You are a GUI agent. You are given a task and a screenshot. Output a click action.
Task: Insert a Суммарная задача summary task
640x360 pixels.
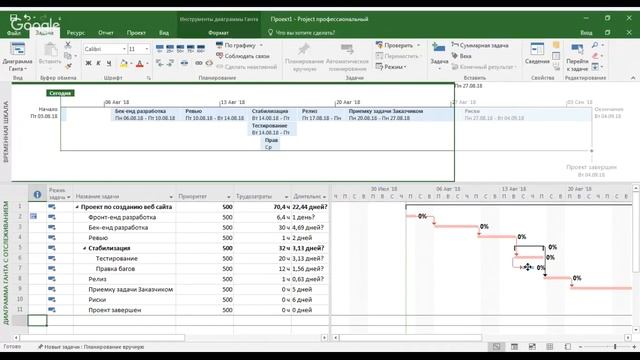480,45
